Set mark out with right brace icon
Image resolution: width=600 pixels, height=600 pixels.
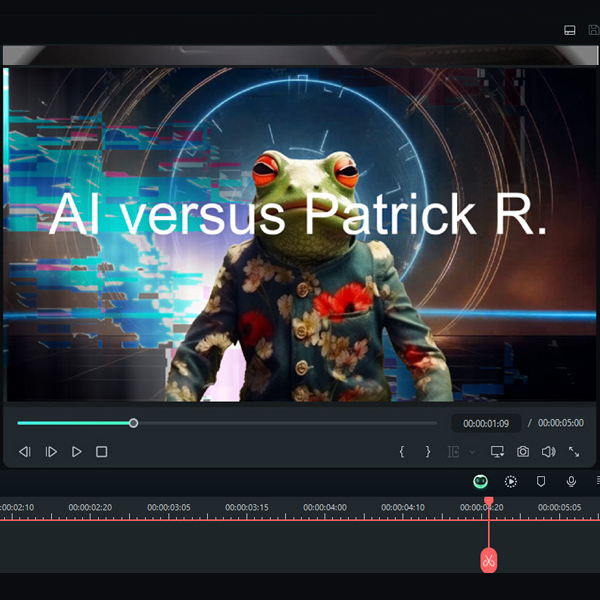point(428,452)
